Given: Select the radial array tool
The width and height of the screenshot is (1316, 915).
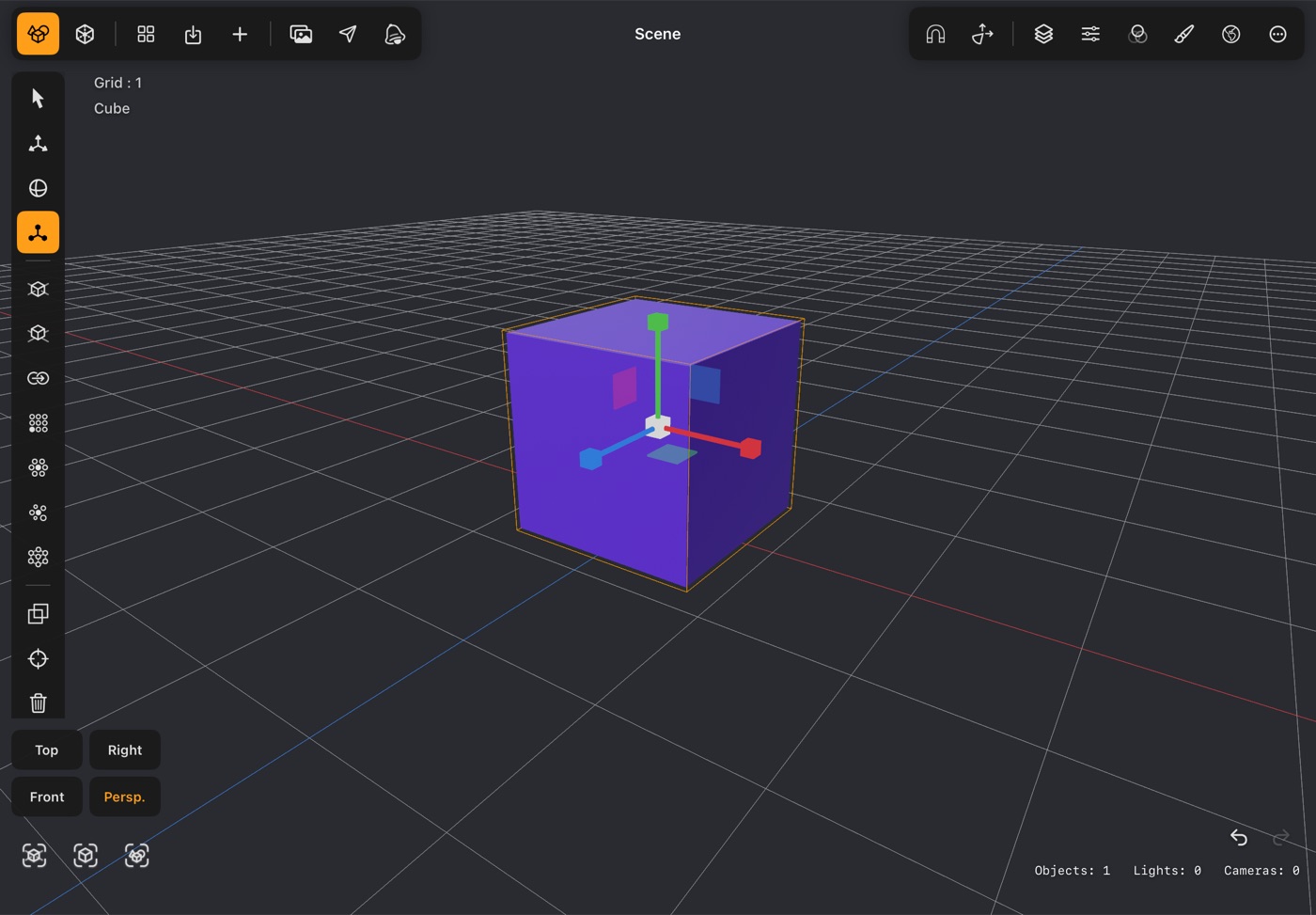Looking at the screenshot, I should [38, 467].
